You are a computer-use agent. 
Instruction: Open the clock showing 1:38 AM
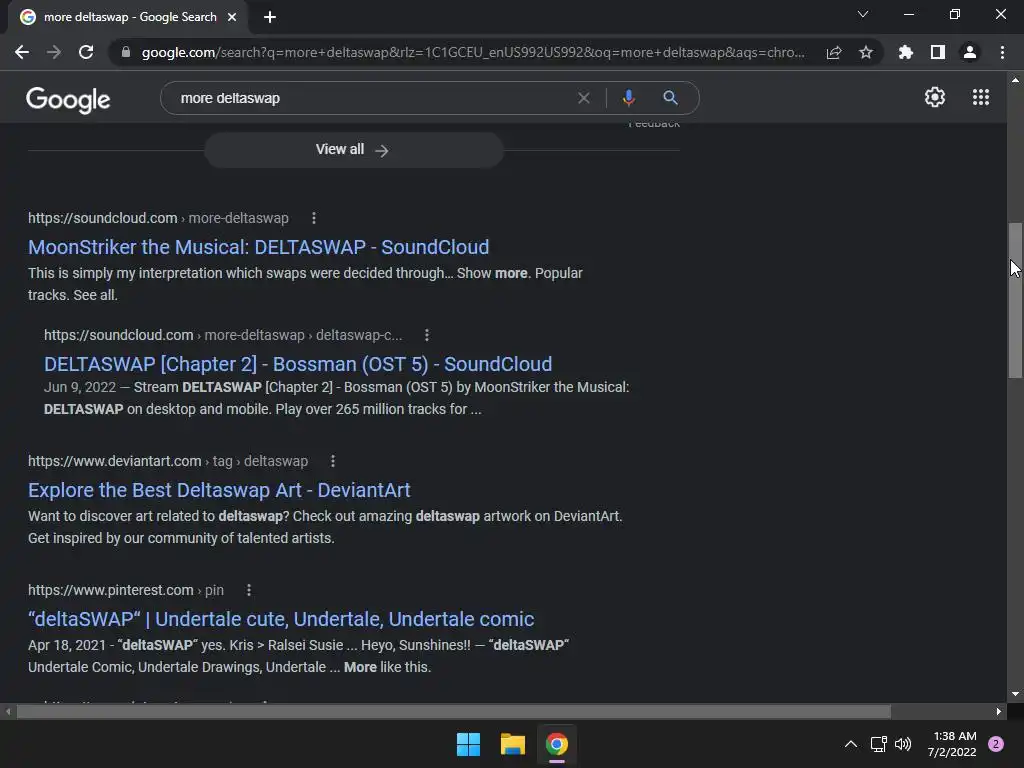(x=952, y=744)
